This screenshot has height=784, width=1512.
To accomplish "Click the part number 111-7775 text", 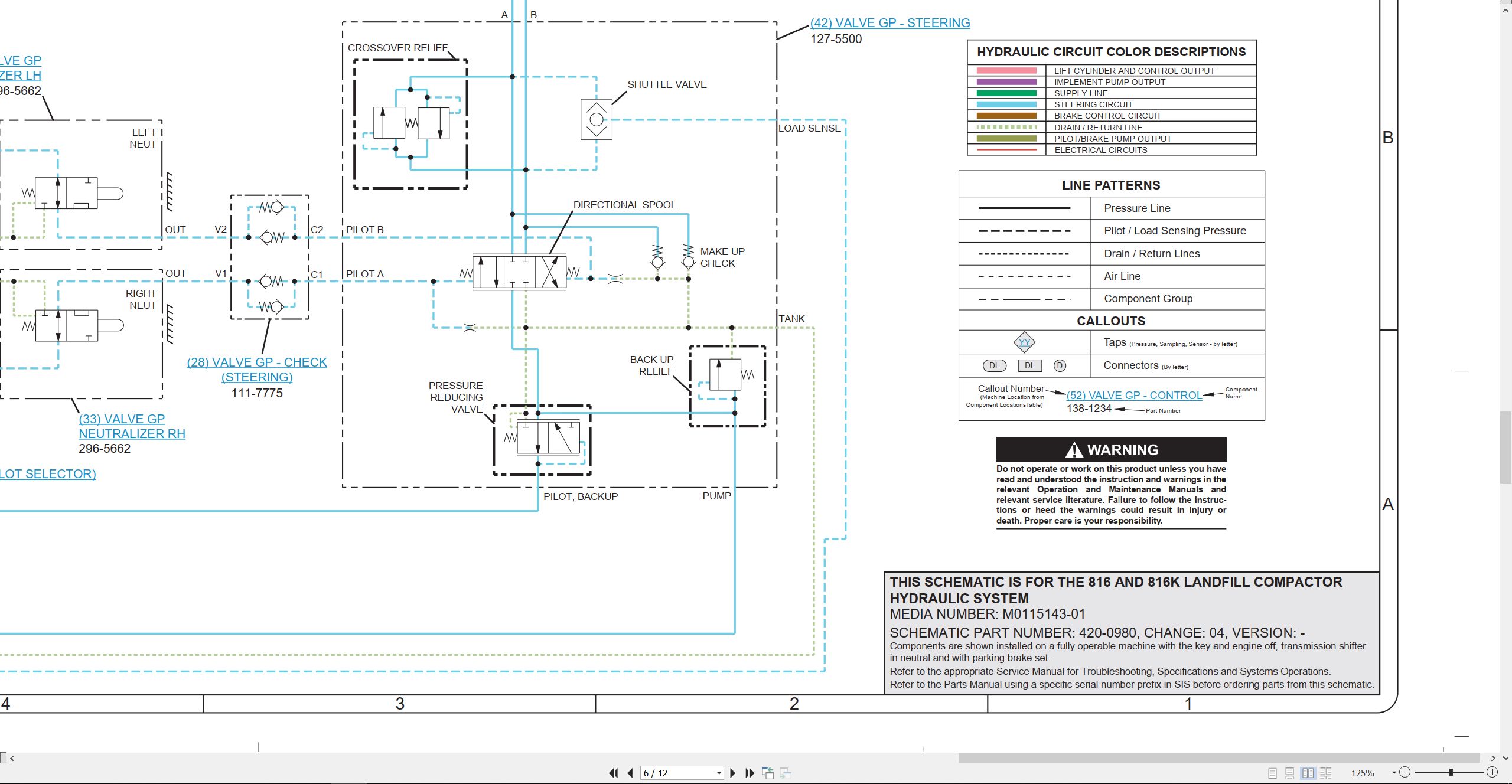I will tap(257, 393).
